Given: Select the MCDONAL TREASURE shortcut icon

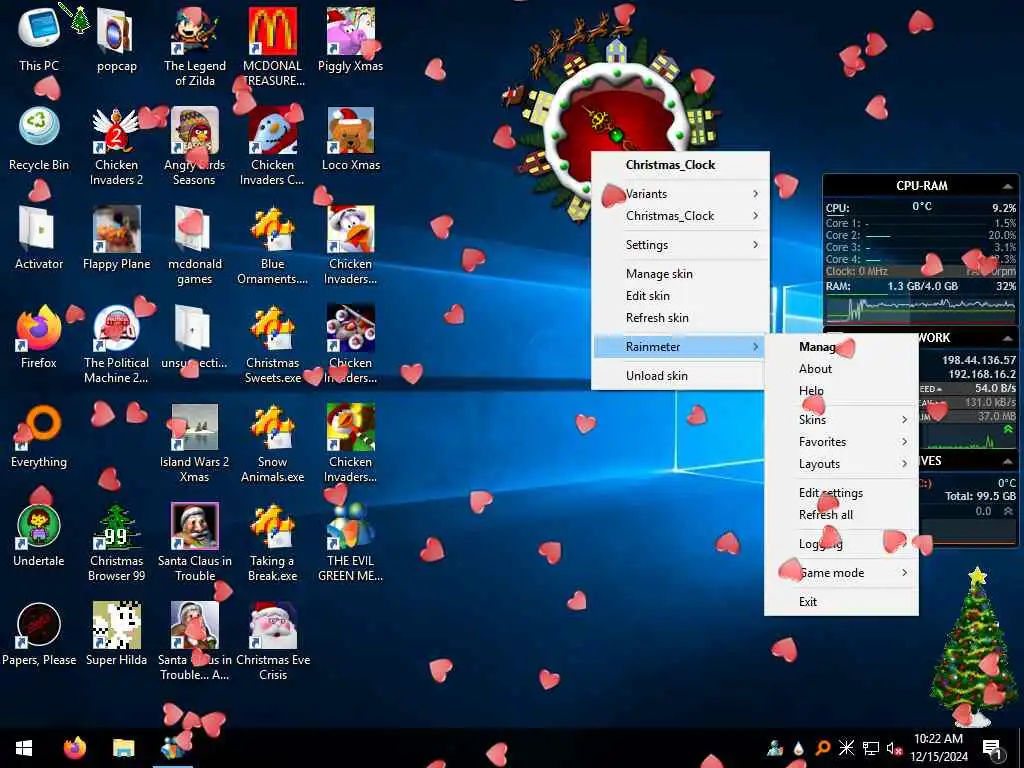Looking at the screenshot, I should 272,47.
